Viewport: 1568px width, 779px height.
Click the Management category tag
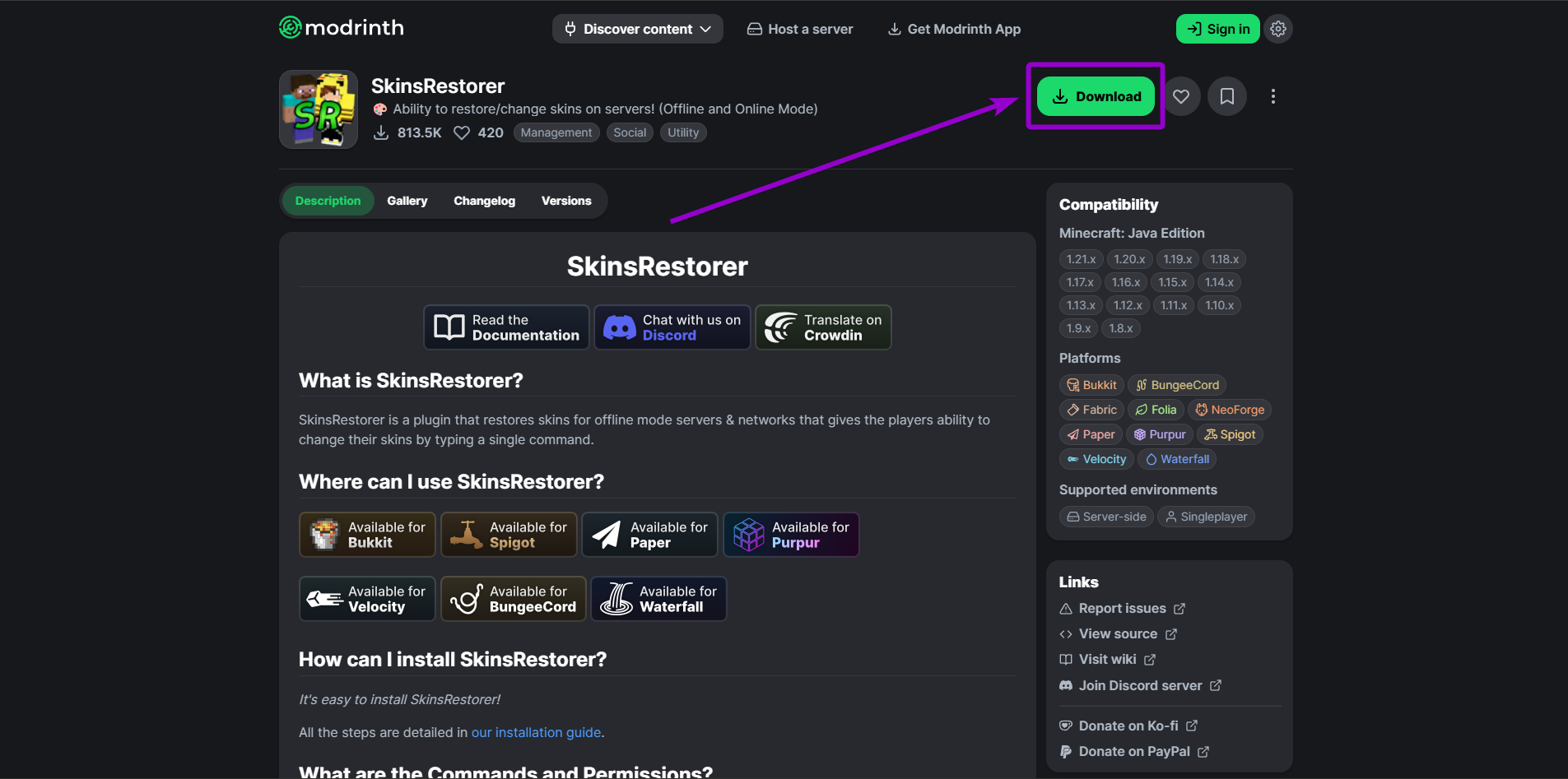[556, 132]
